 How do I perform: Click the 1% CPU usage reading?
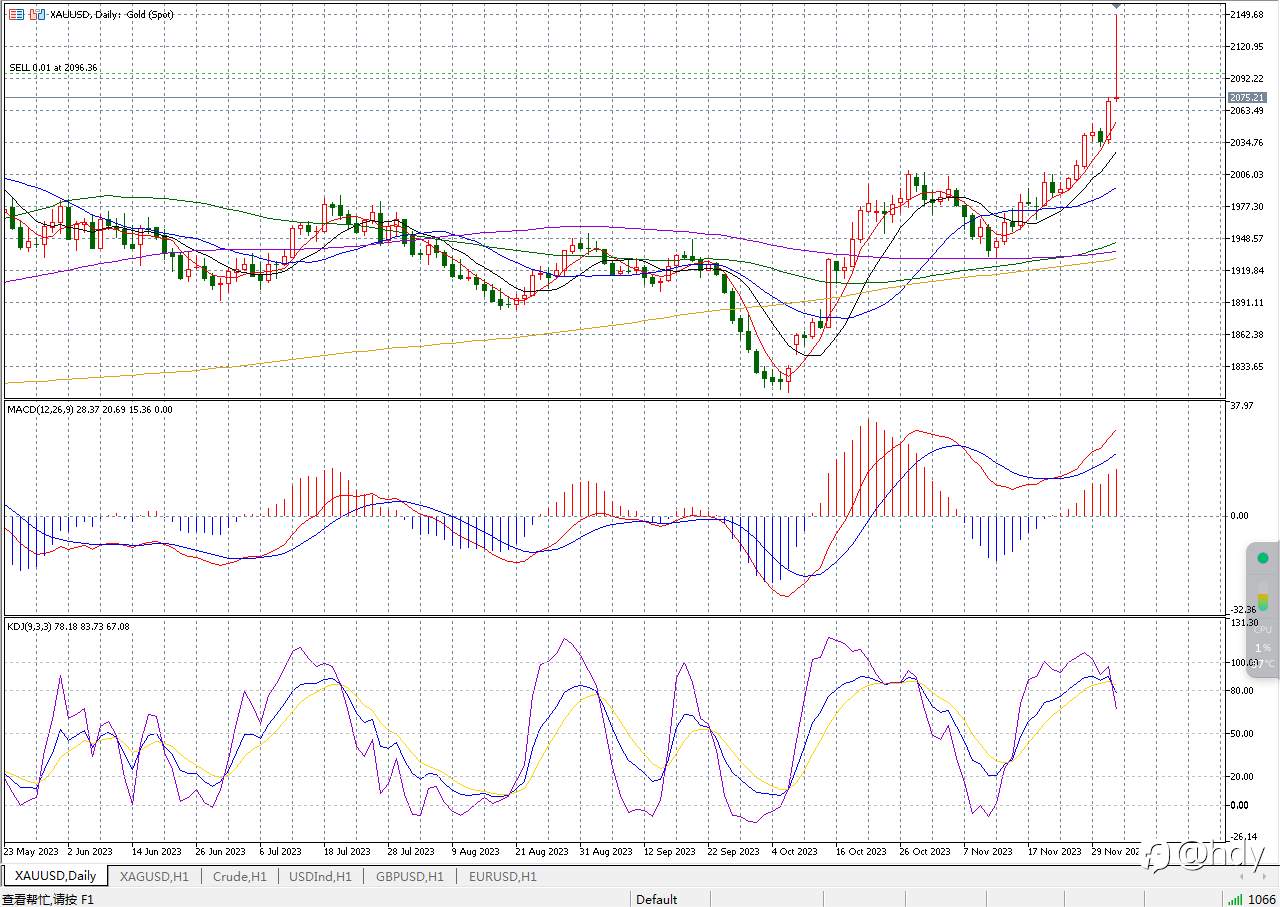point(1263,647)
